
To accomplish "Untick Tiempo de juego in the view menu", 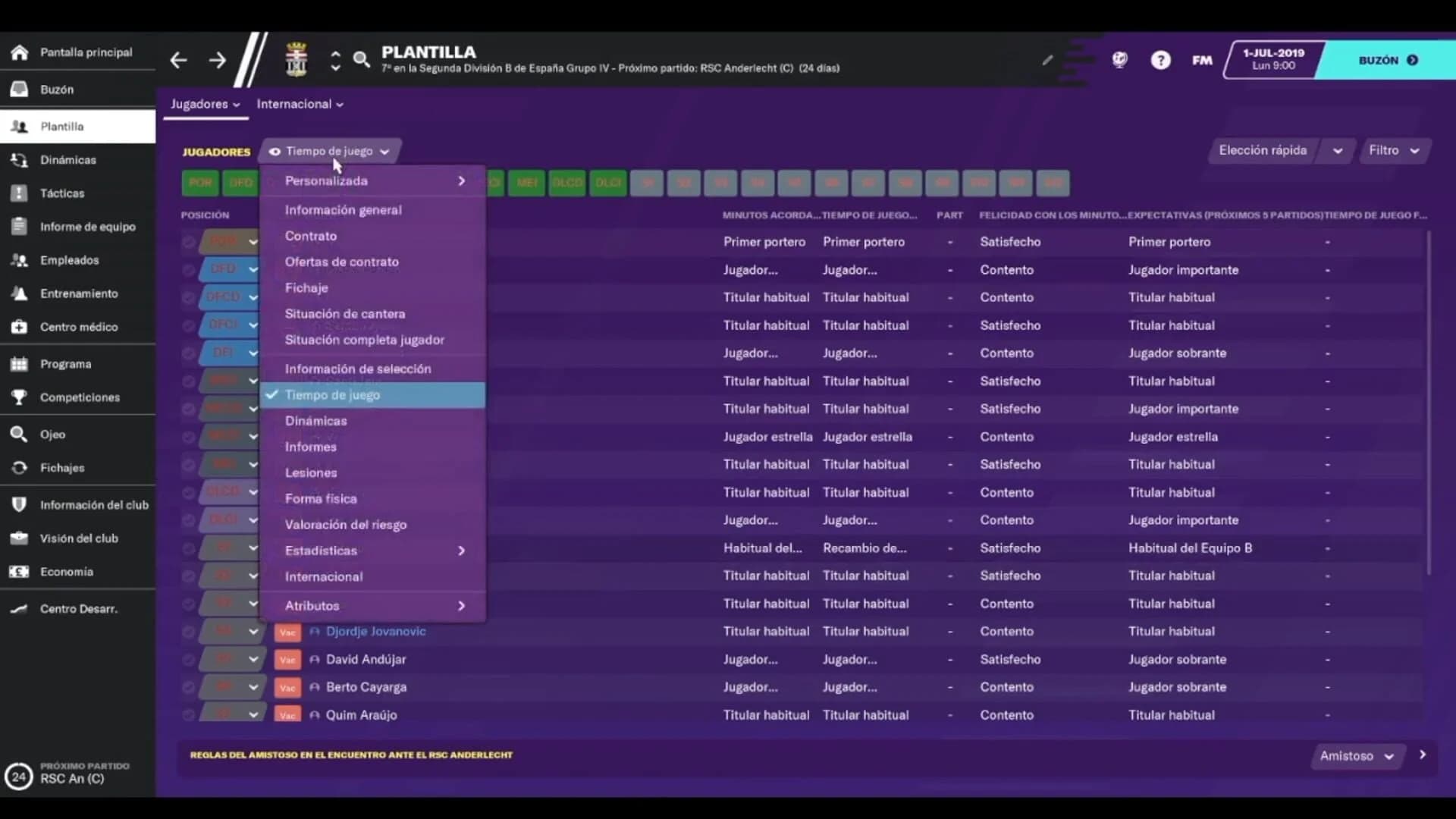I will [334, 395].
